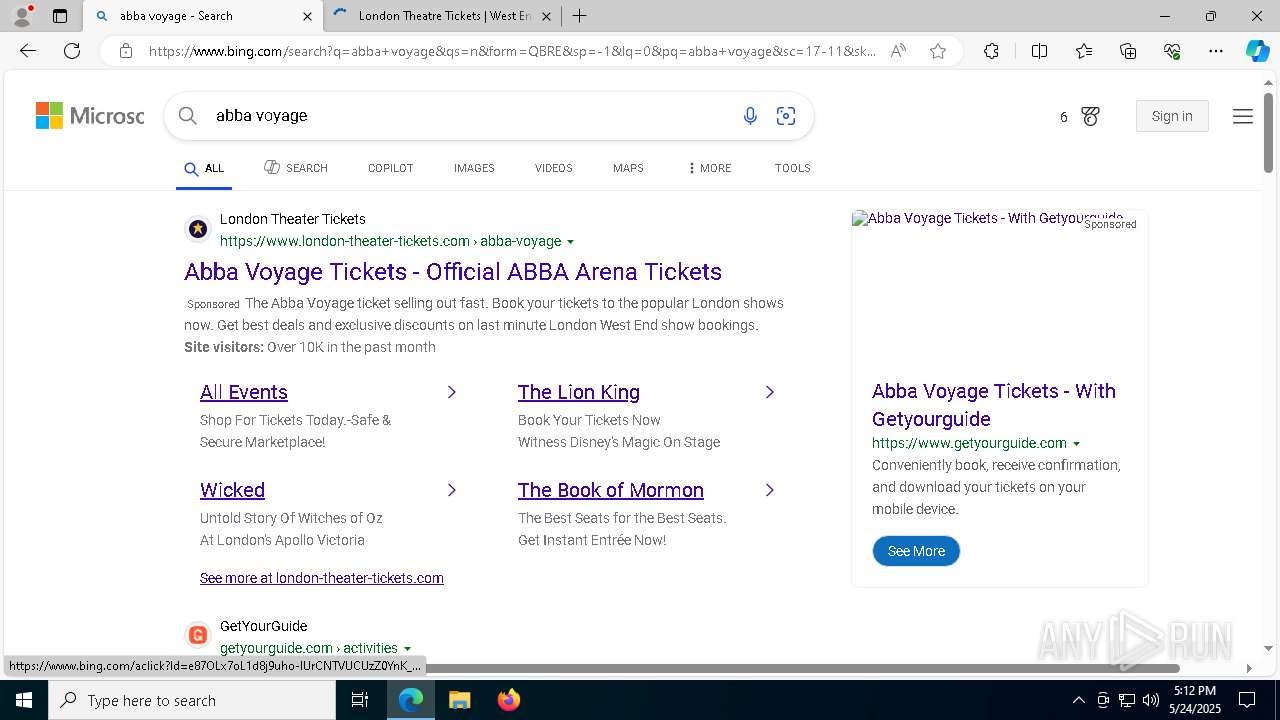Open Wicked chevron arrow
Image resolution: width=1280 pixels, height=720 pixels.
click(x=452, y=490)
